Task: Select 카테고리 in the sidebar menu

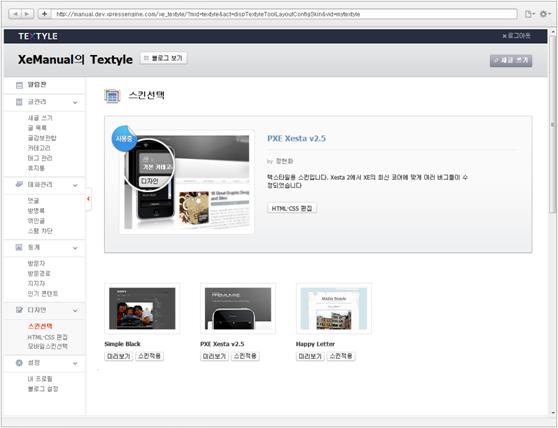Action: pos(39,148)
